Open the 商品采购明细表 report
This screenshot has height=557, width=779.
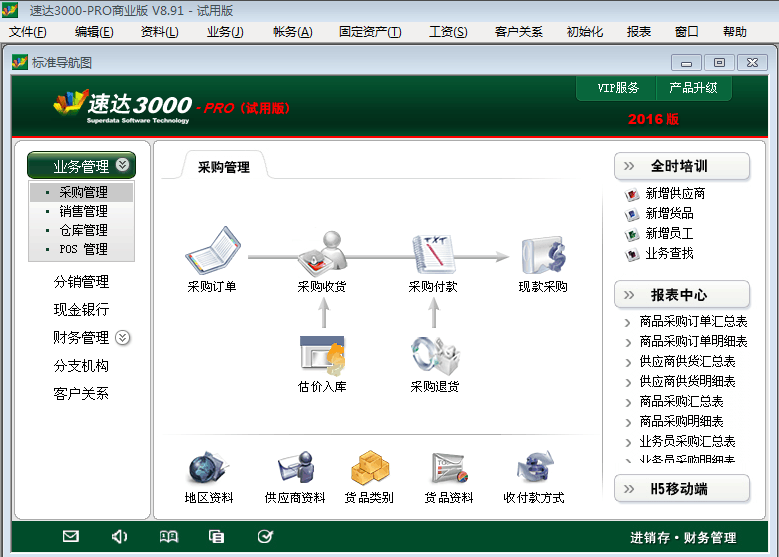pos(681,421)
